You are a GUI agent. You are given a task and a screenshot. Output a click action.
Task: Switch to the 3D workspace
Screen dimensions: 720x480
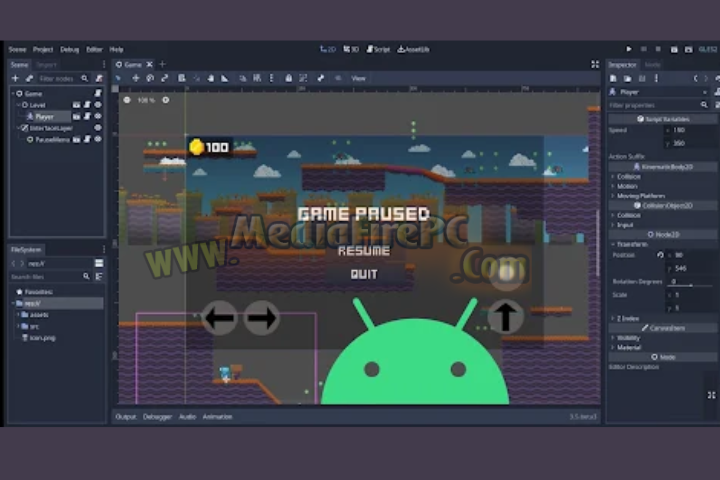tap(351, 49)
